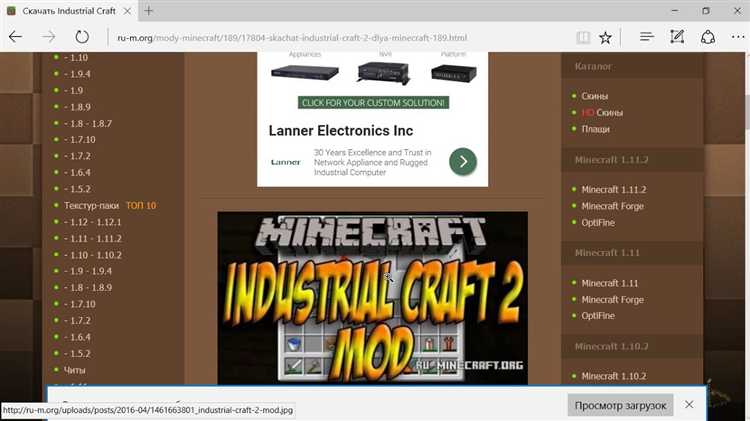
Task: Open the share icon in toolbar
Action: (x=707, y=37)
